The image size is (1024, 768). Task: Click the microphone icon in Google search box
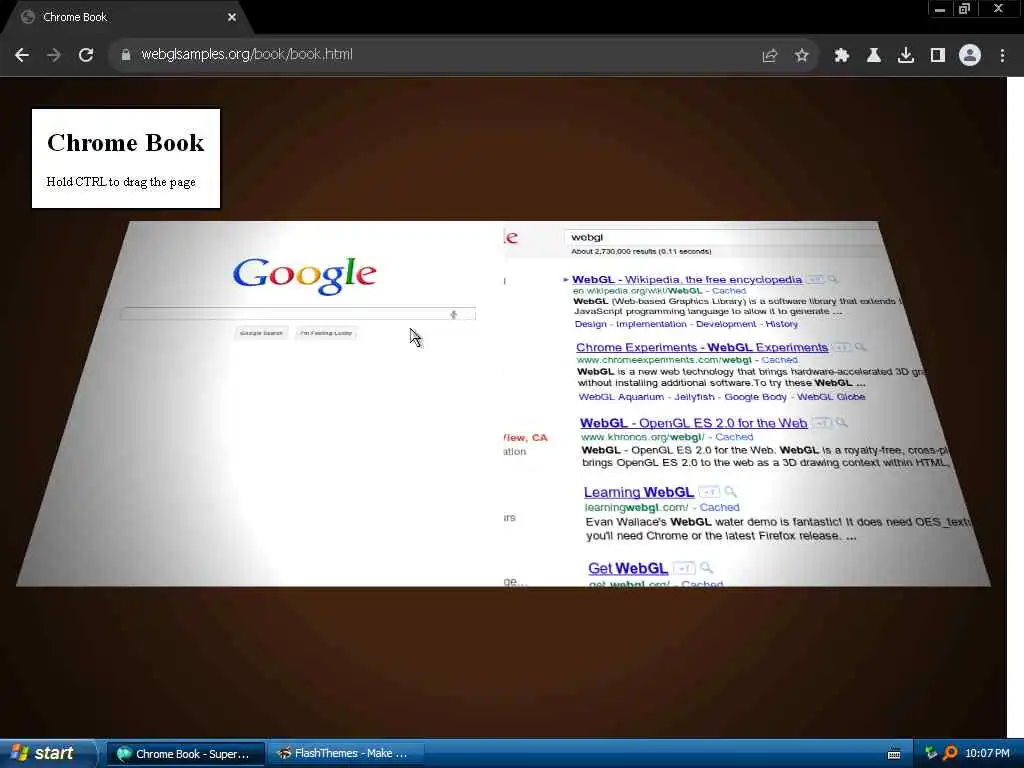[453, 315]
